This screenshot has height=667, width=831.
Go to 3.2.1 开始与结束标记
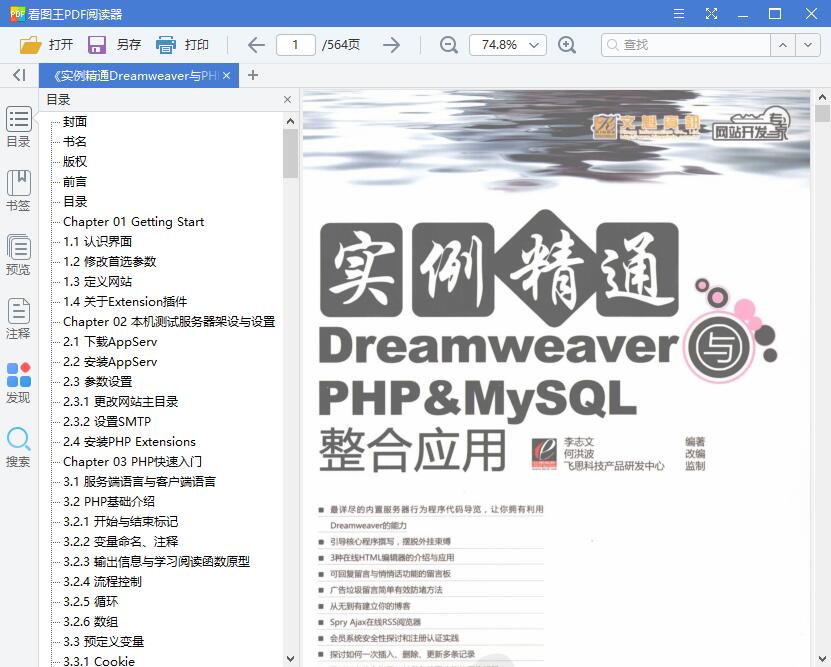[120, 522]
